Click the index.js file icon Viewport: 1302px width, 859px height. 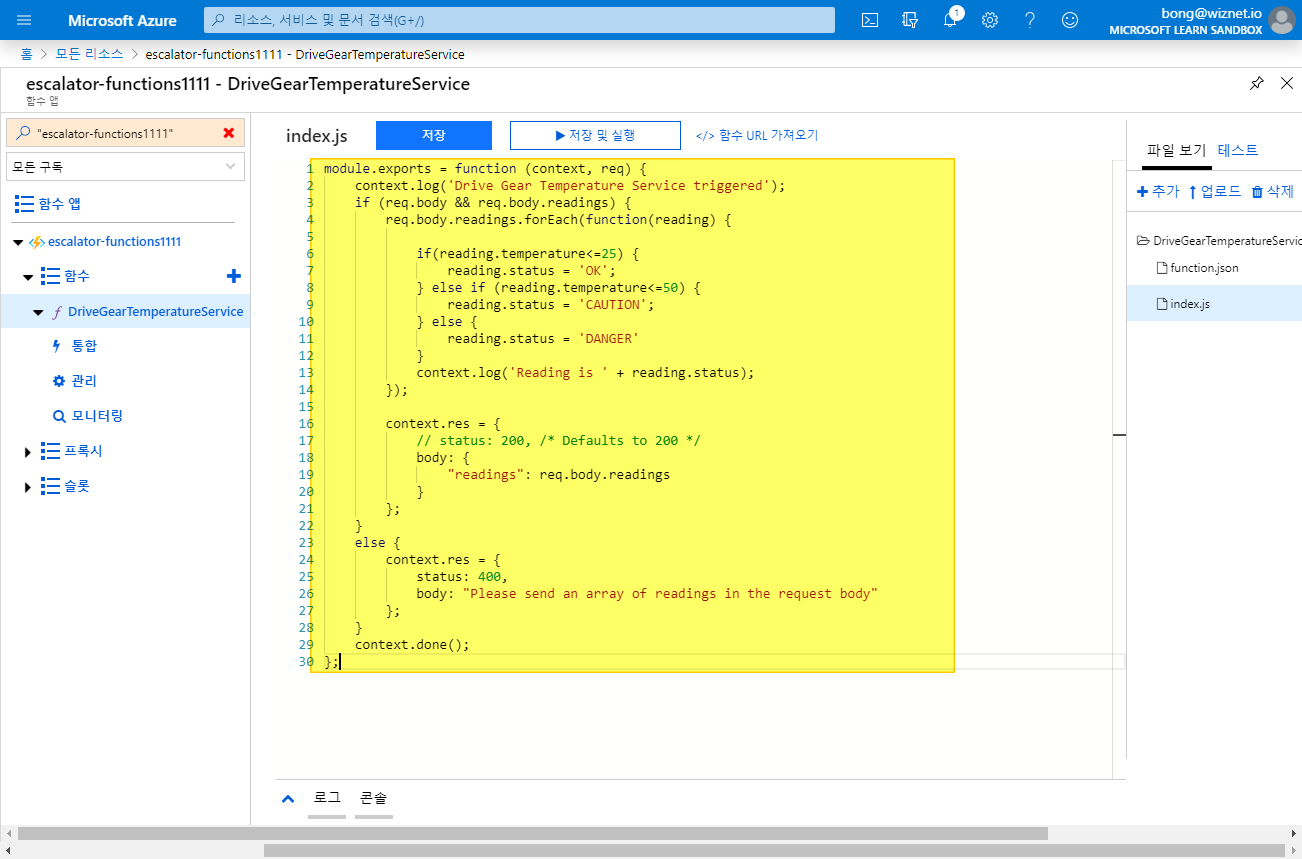(x=1162, y=304)
